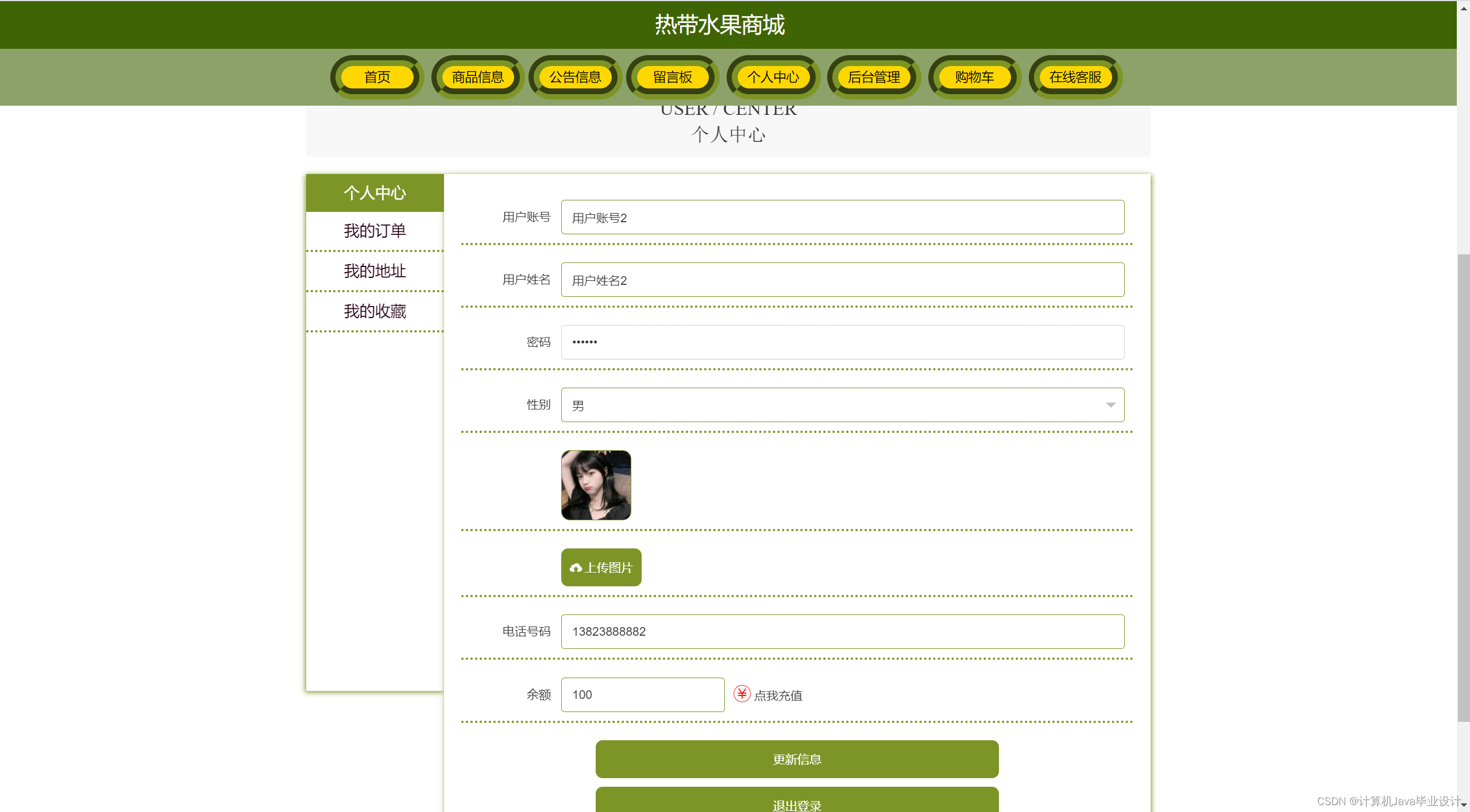Go to 首页 home page
This screenshot has height=812, width=1470.
click(377, 77)
